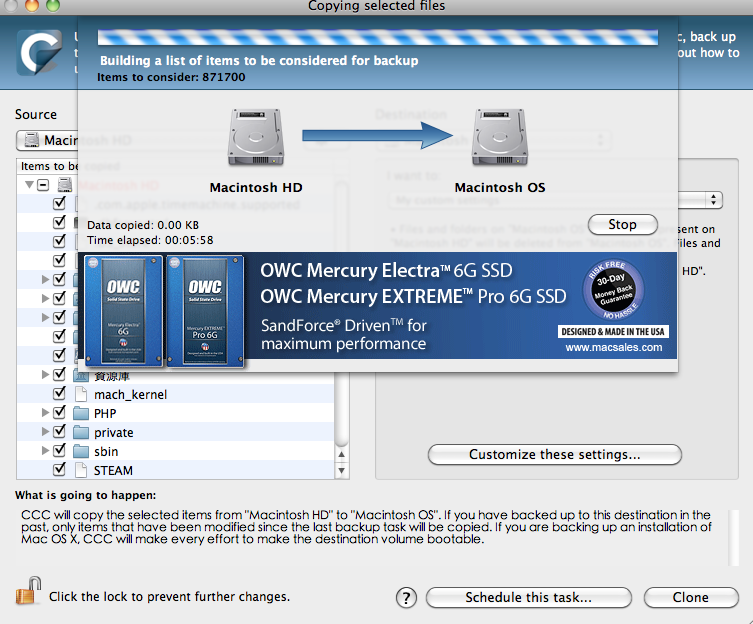
Task: Uncheck the mach_kernel checkbox
Action: [x=59, y=393]
